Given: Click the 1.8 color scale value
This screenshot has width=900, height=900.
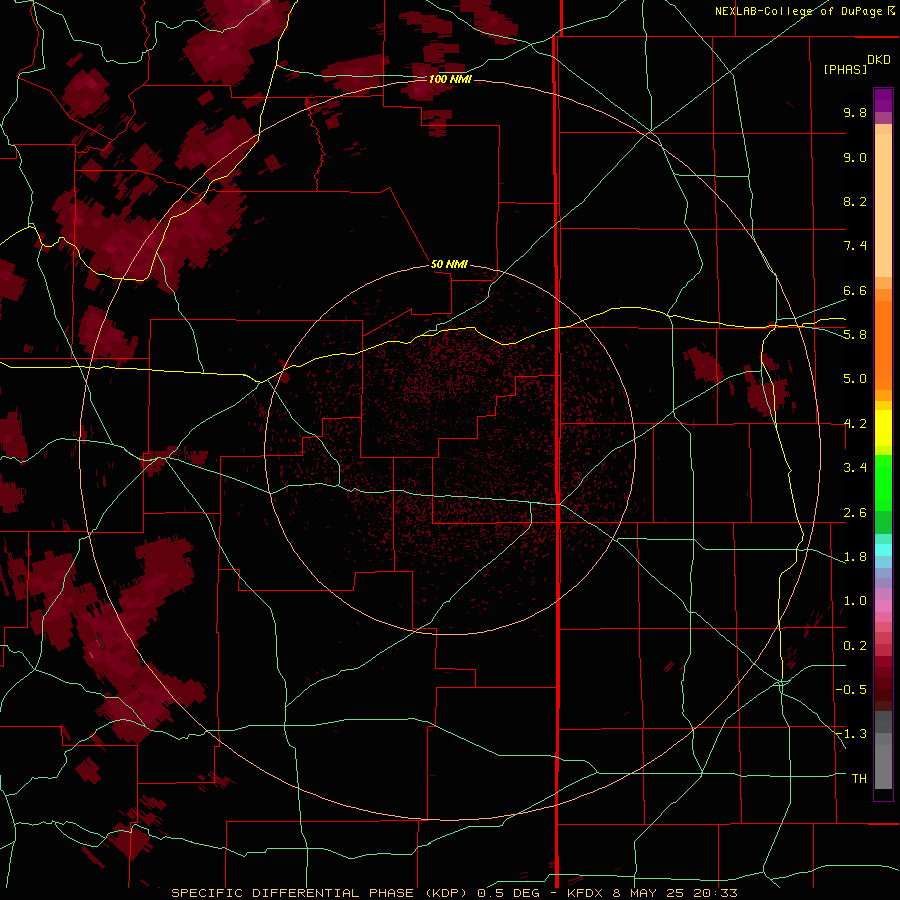Looking at the screenshot, I should point(855,557).
